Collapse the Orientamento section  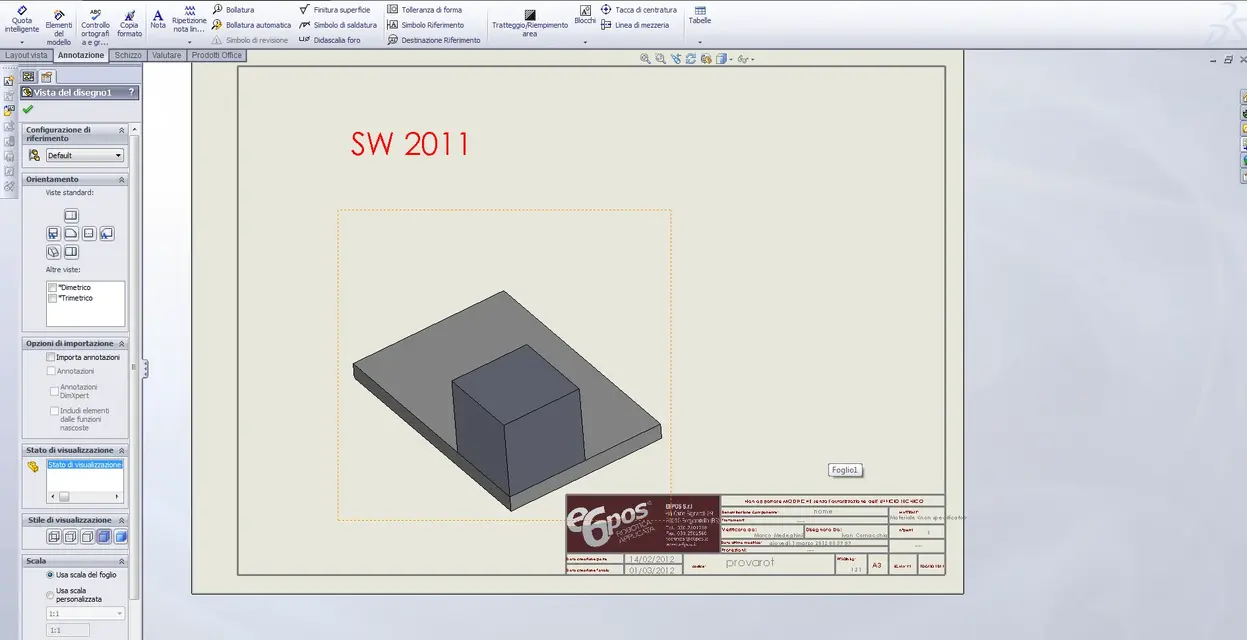tap(122, 180)
